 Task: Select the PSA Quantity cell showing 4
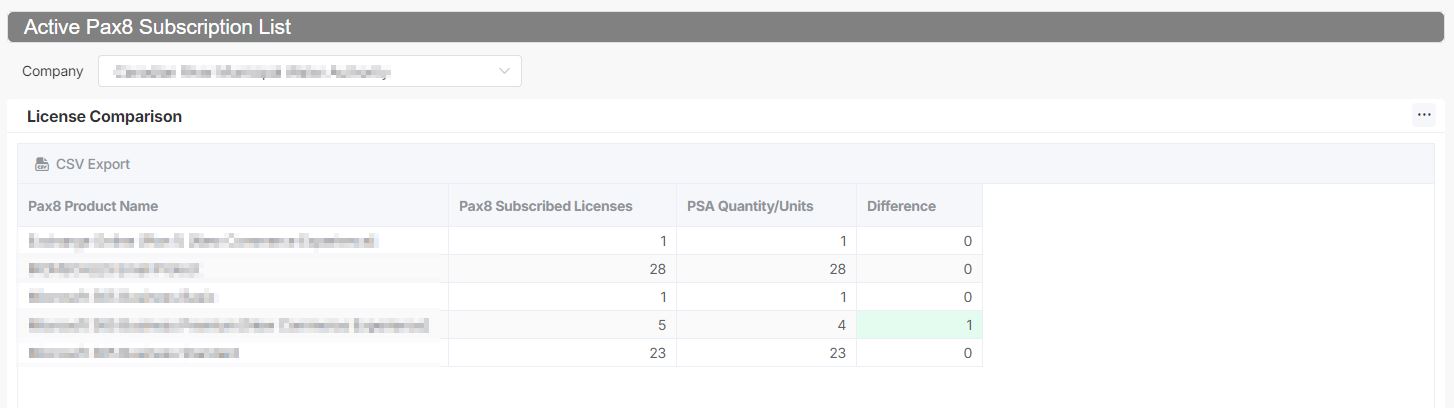[766, 325]
